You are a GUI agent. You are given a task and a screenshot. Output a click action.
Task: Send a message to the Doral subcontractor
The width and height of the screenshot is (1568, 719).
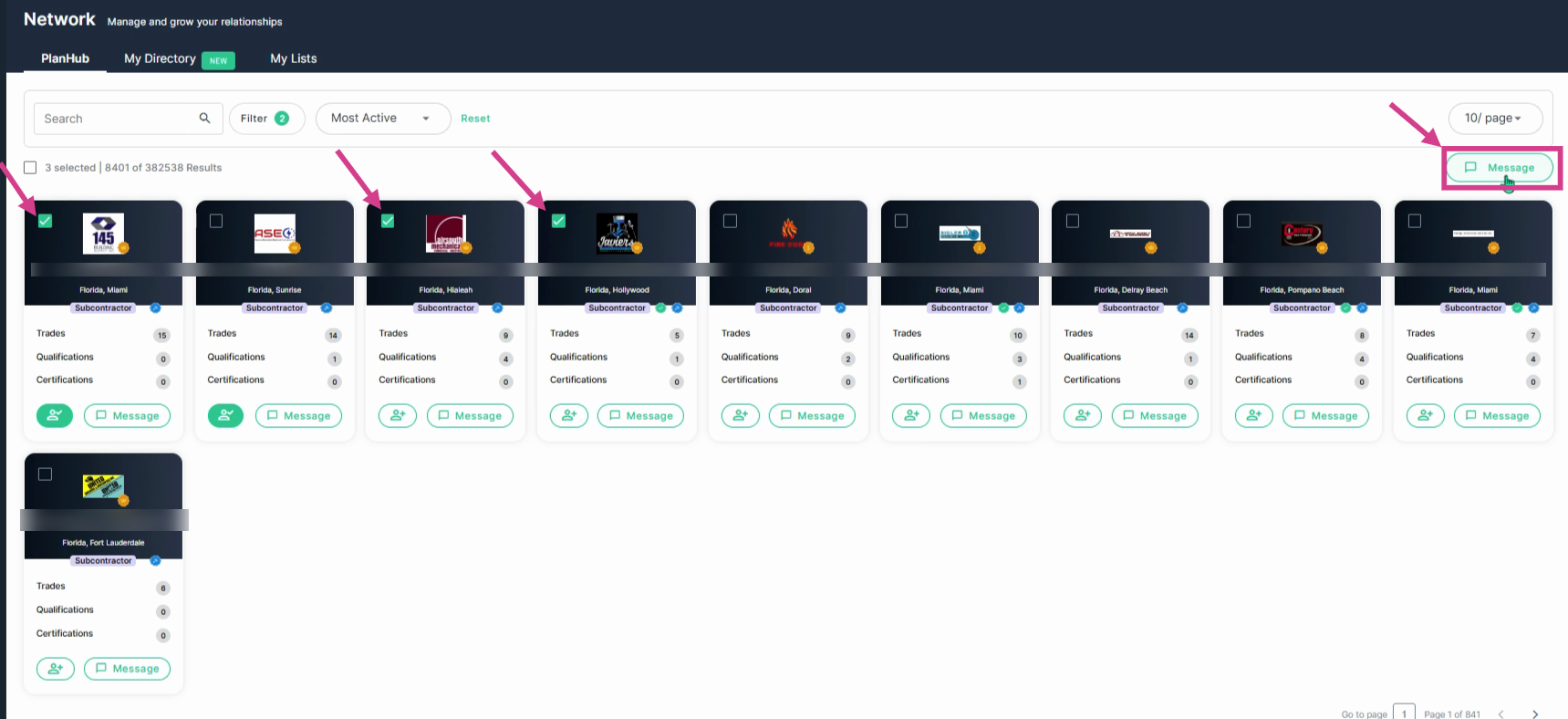pyautogui.click(x=812, y=416)
